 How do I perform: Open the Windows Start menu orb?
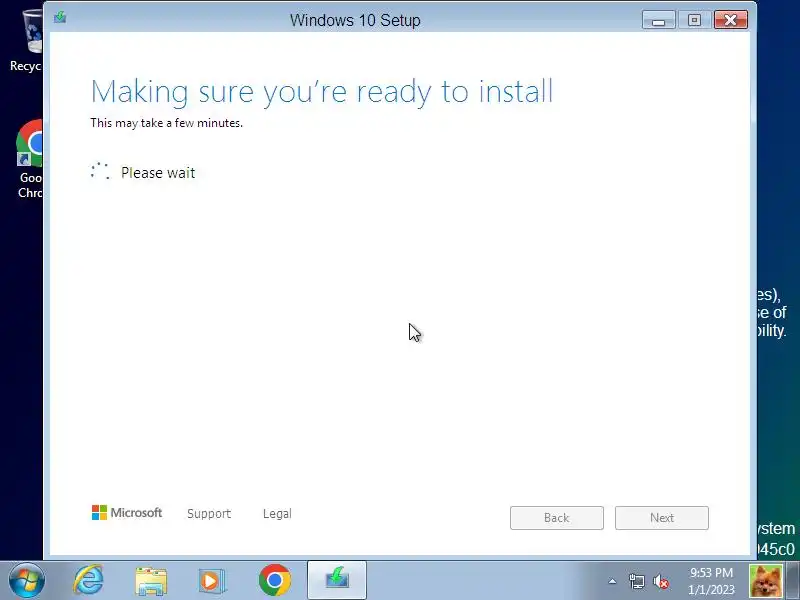[x=27, y=581]
